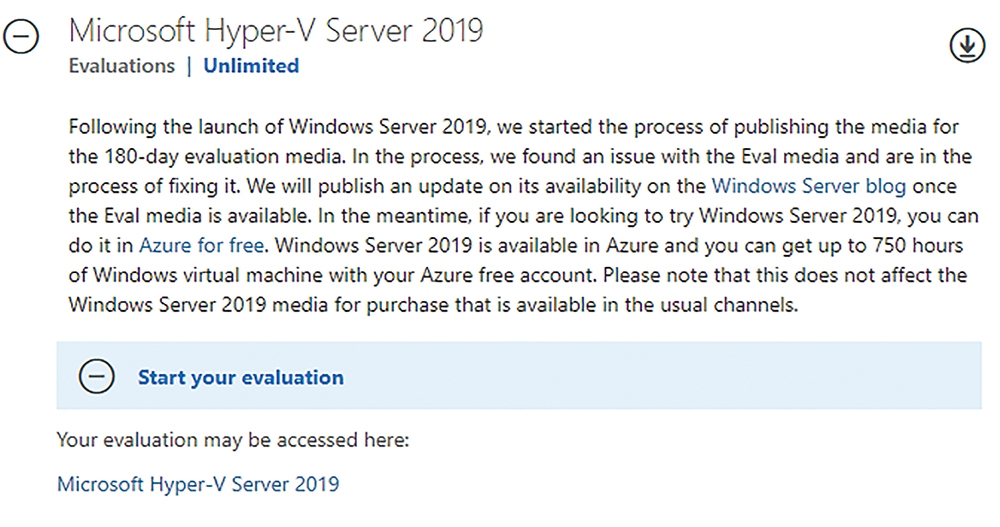Click empty area of the light blue evaluation bar
1000x527 pixels.
coord(663,376)
